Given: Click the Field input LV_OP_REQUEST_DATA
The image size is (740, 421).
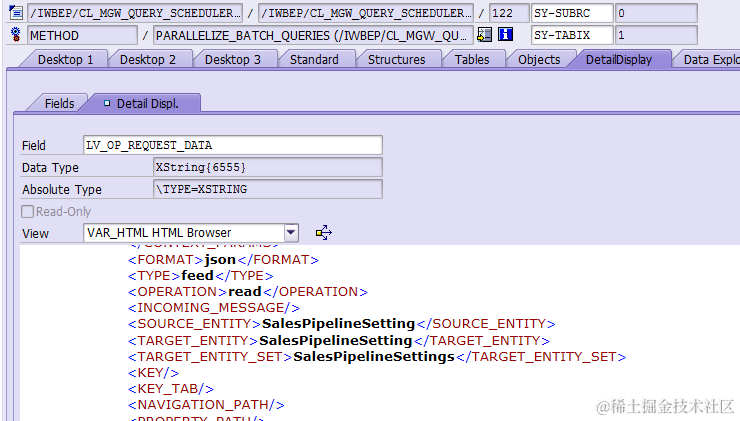Looking at the screenshot, I should (x=233, y=145).
